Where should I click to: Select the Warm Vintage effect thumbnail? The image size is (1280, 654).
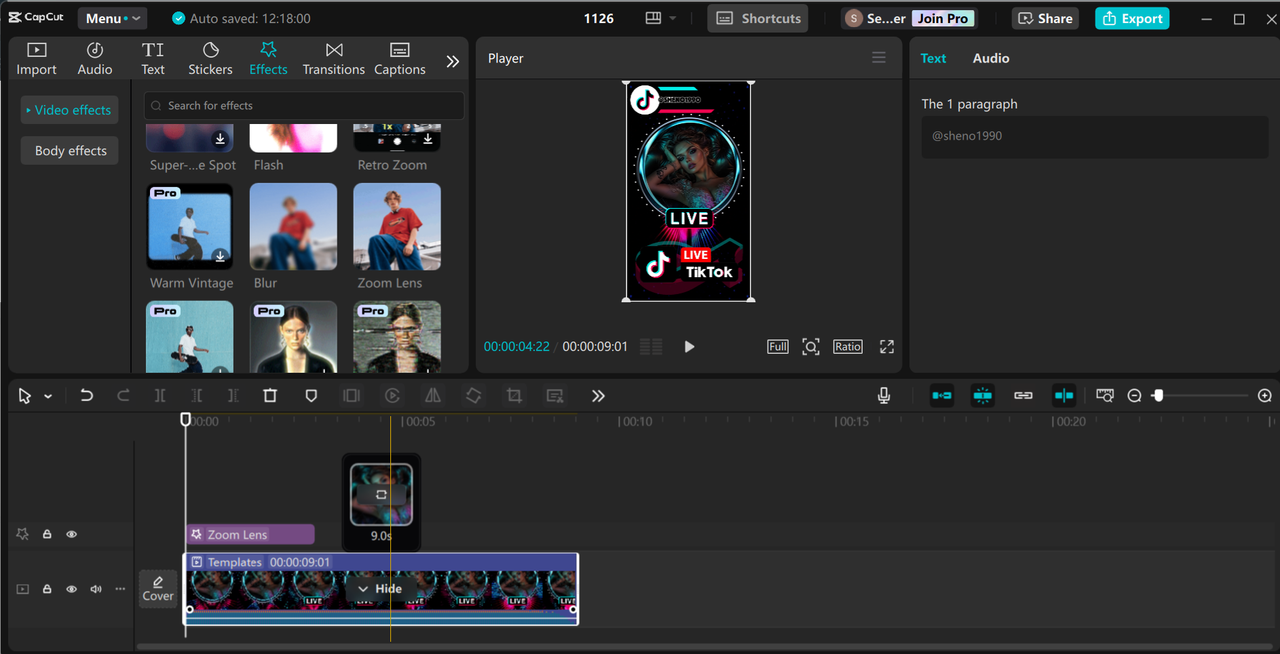click(x=190, y=226)
